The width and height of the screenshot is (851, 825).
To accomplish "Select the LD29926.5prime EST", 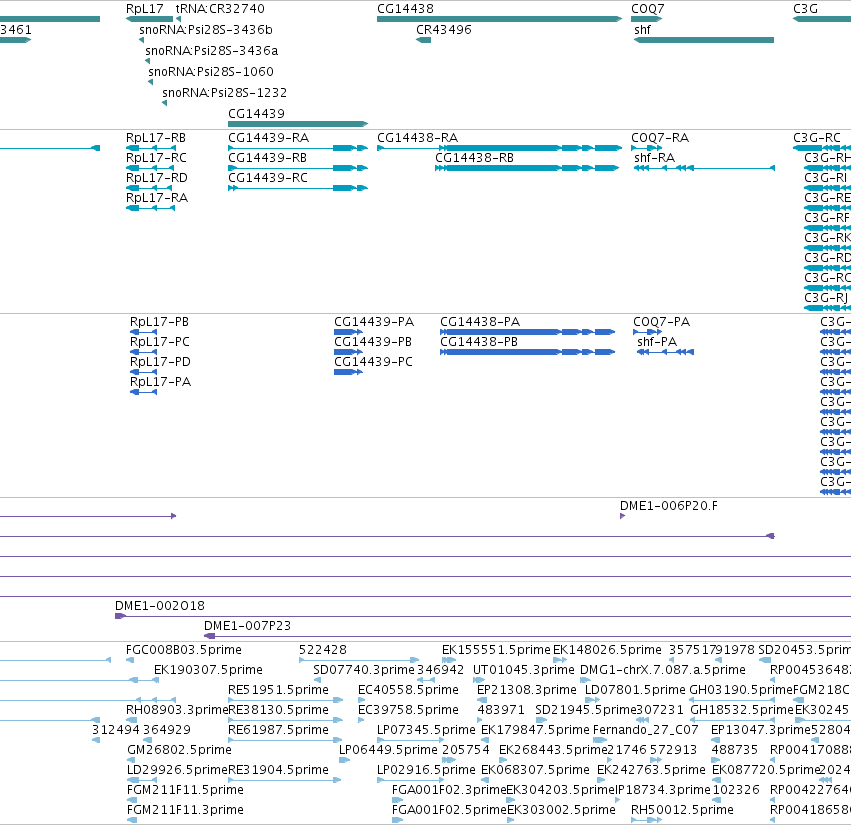I will (x=143, y=780).
